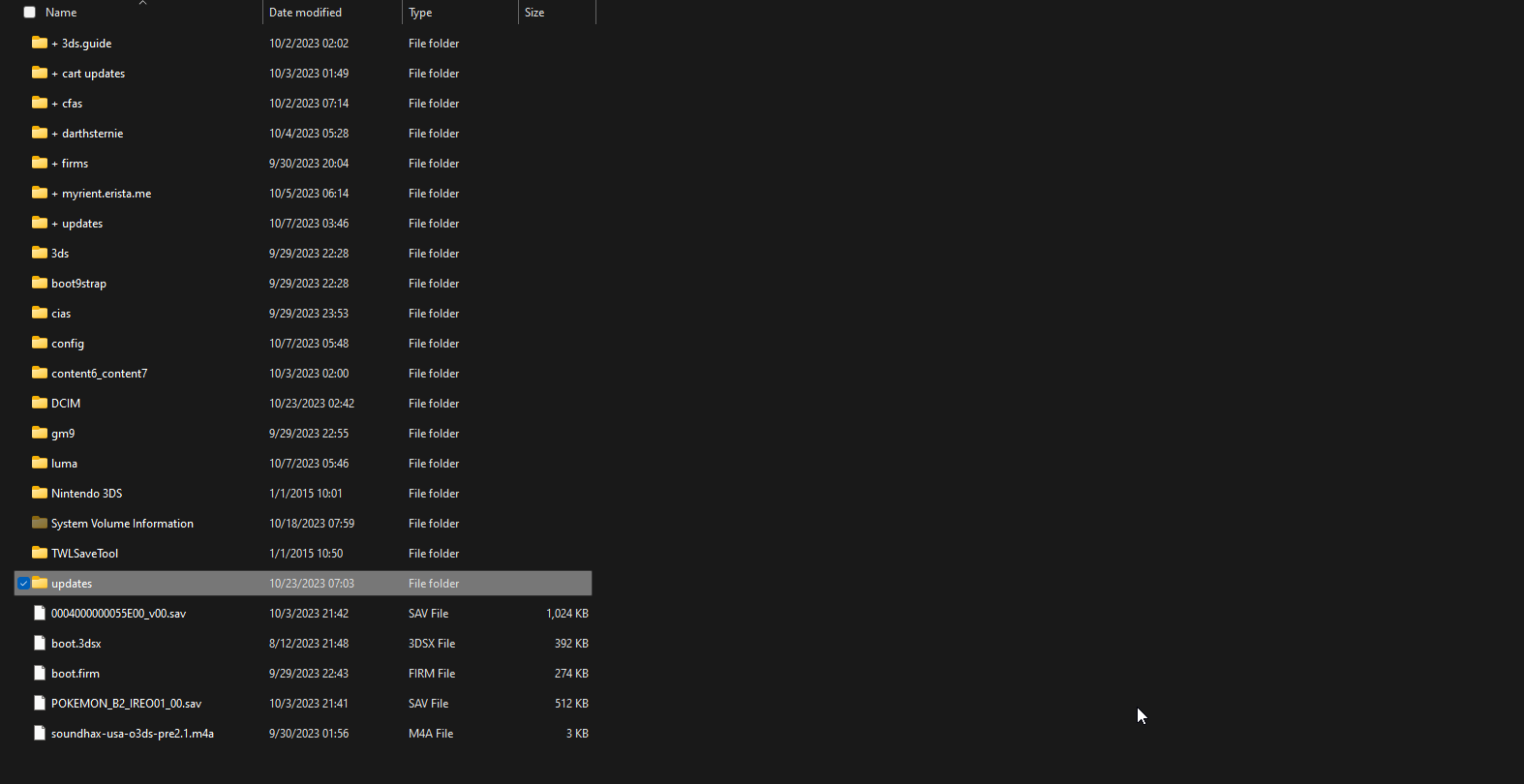
Task: Click the TWLSaveTool folder icon
Action: [x=40, y=553]
